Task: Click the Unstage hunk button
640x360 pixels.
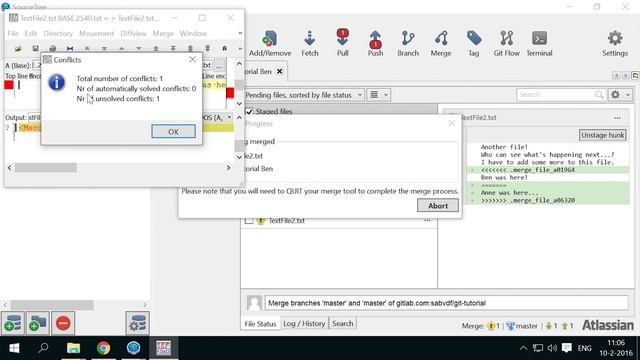Action: 602,135
